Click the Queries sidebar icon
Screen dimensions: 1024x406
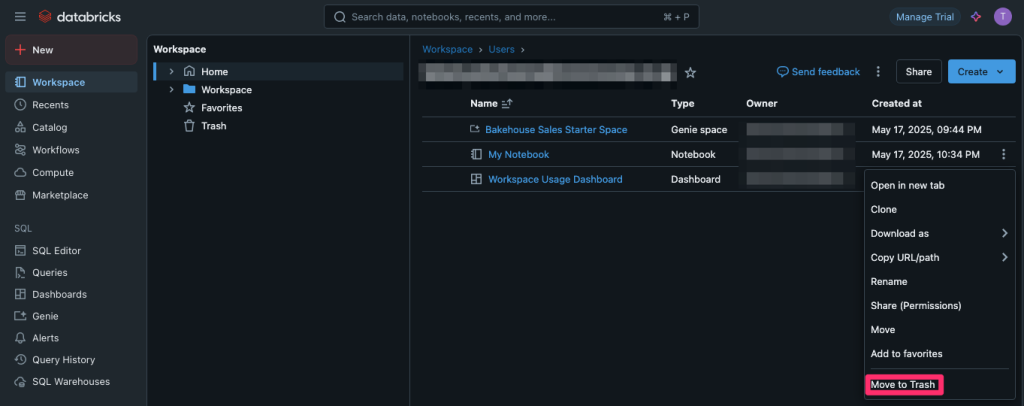pyautogui.click(x=20, y=273)
